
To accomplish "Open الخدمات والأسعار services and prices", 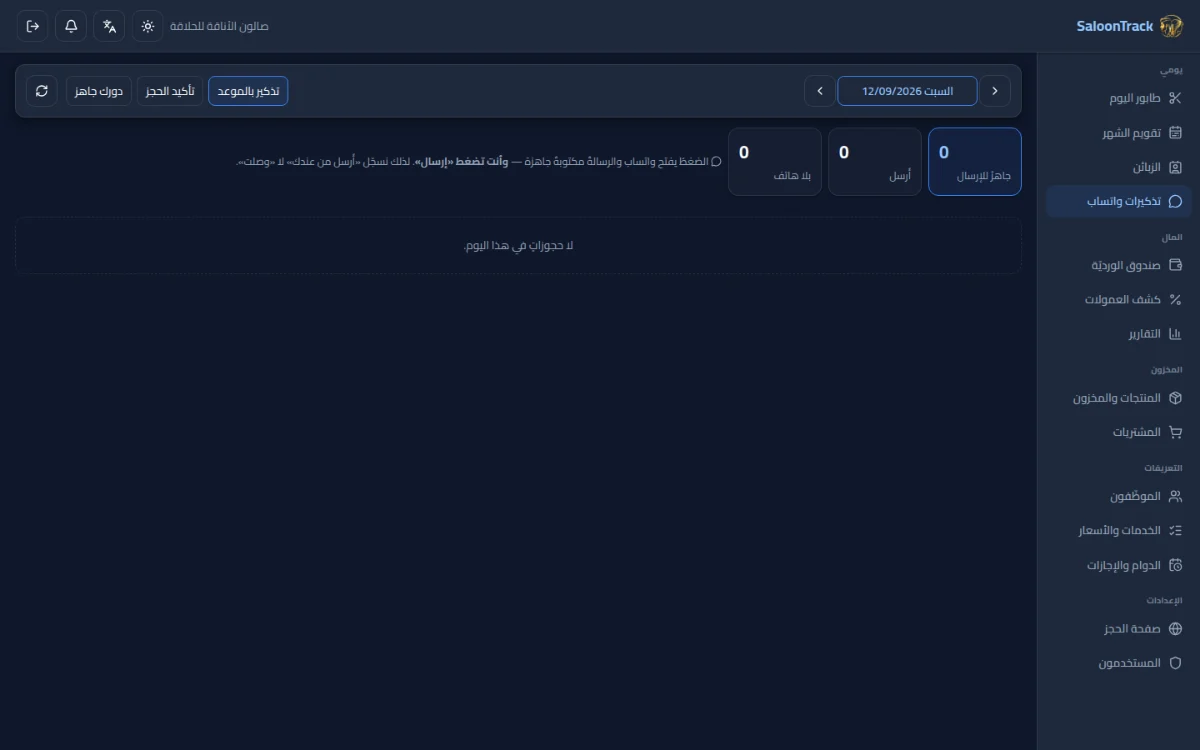I will pyautogui.click(x=1119, y=530).
